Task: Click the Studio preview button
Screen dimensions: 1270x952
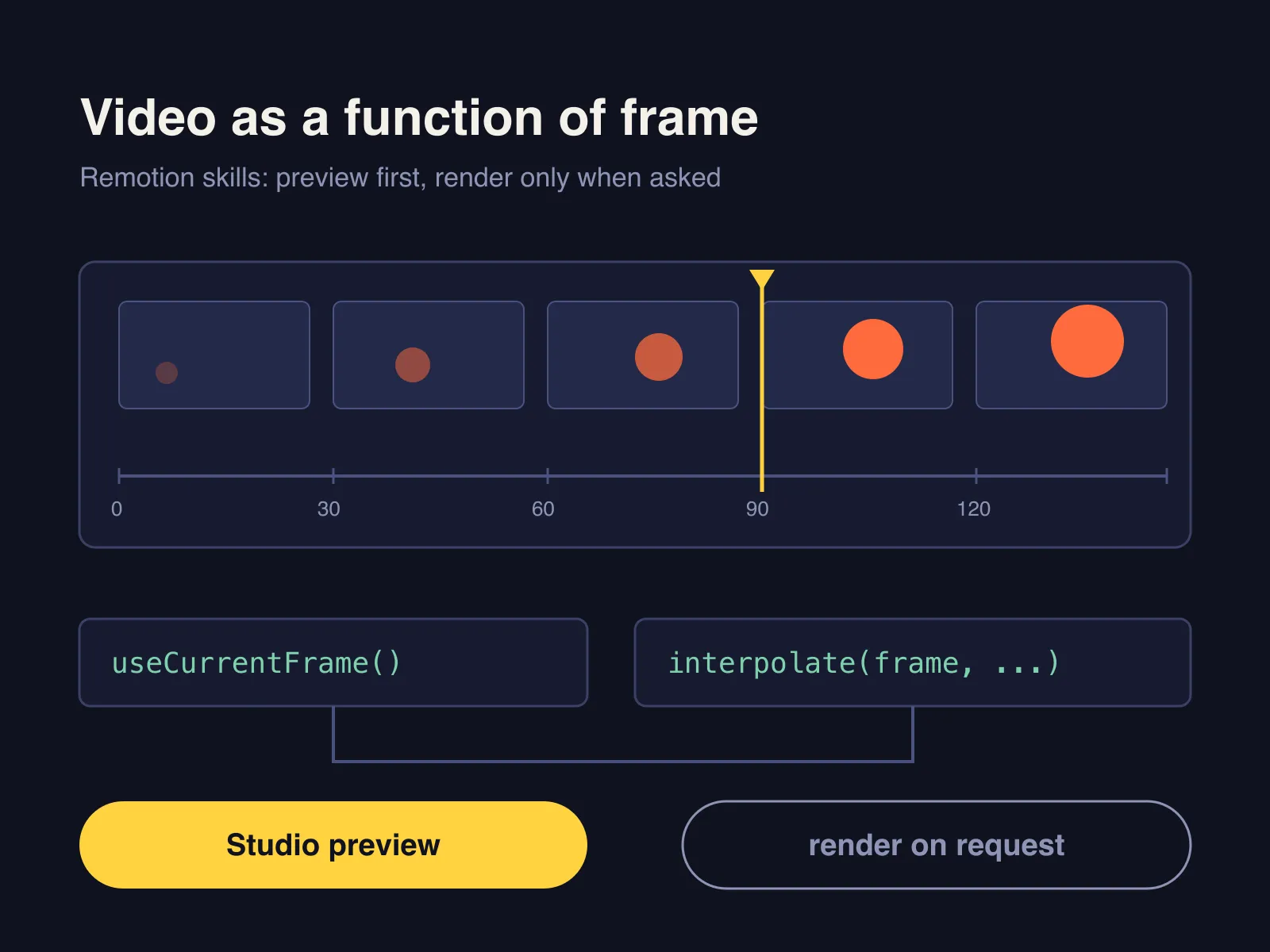Action: click(x=333, y=845)
